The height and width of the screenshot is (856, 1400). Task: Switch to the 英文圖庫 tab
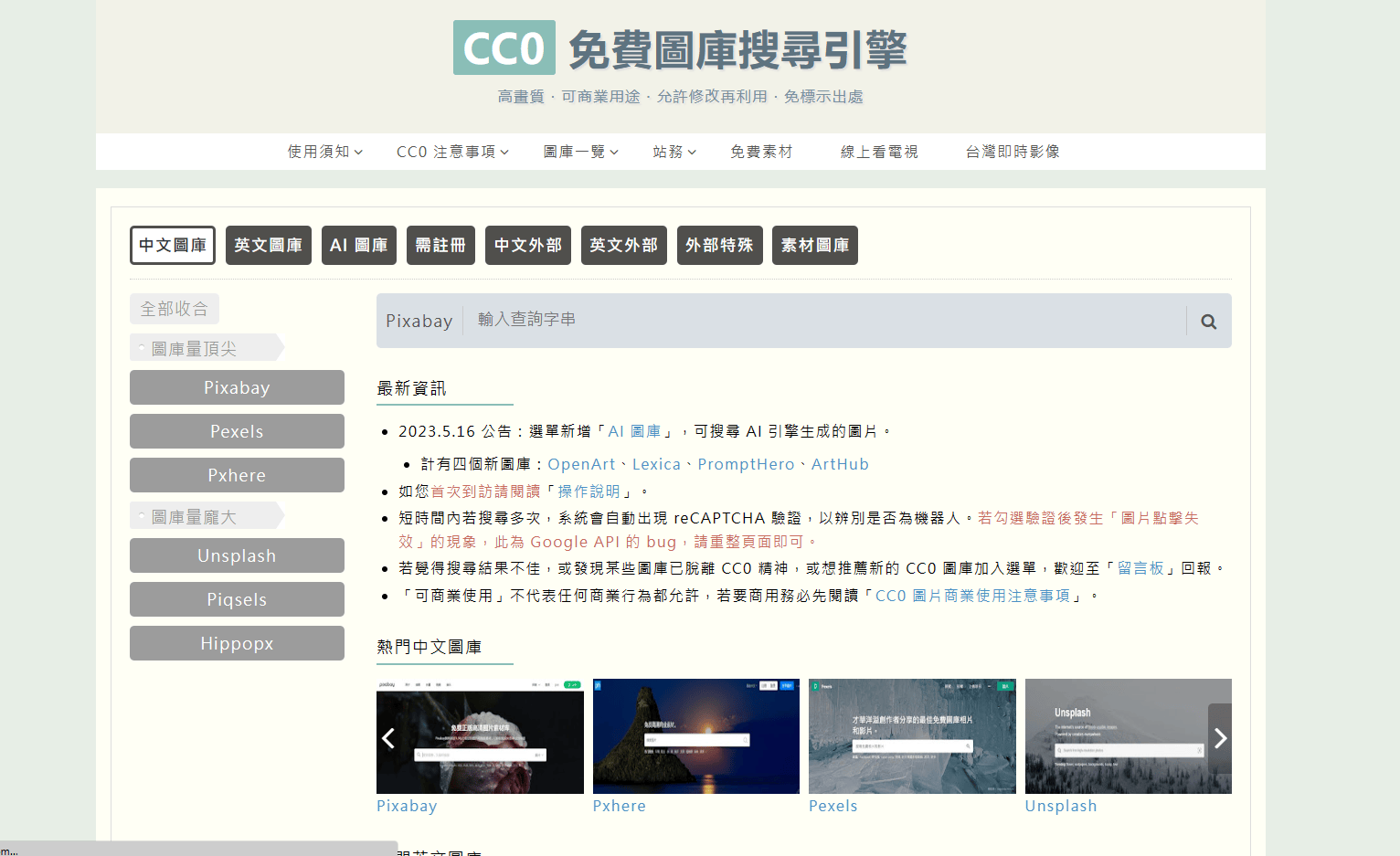click(268, 245)
